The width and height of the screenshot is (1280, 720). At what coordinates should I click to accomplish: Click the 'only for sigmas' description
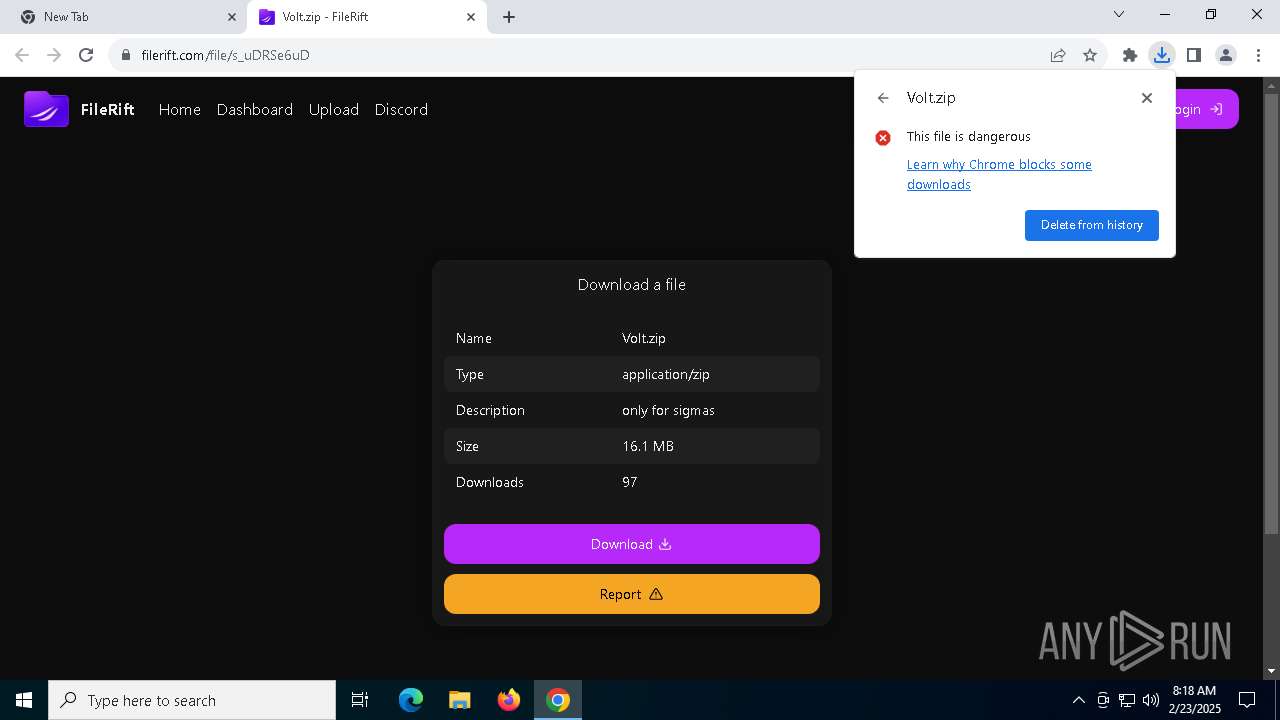coord(668,410)
